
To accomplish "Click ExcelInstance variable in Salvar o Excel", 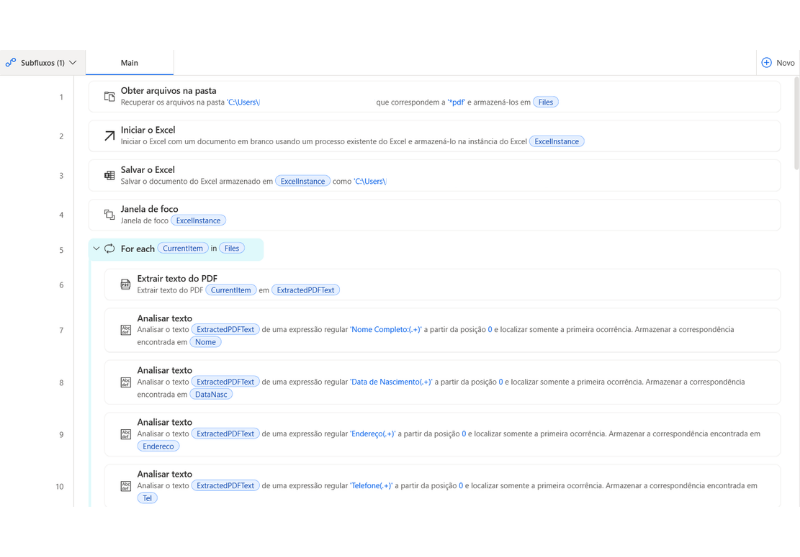I will coord(303,181).
